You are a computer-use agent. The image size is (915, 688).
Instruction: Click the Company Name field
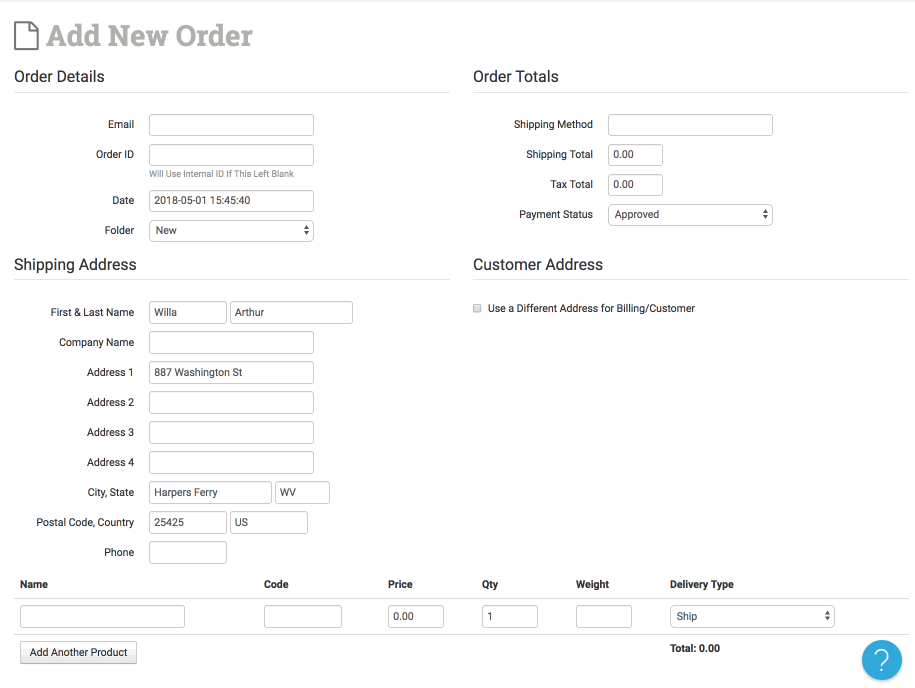coord(231,343)
